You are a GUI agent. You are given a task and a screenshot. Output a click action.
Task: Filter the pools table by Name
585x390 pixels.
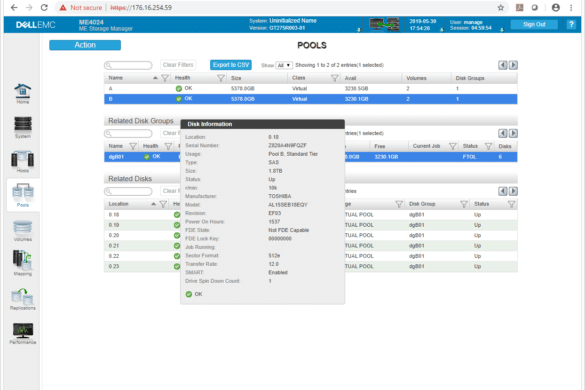165,78
